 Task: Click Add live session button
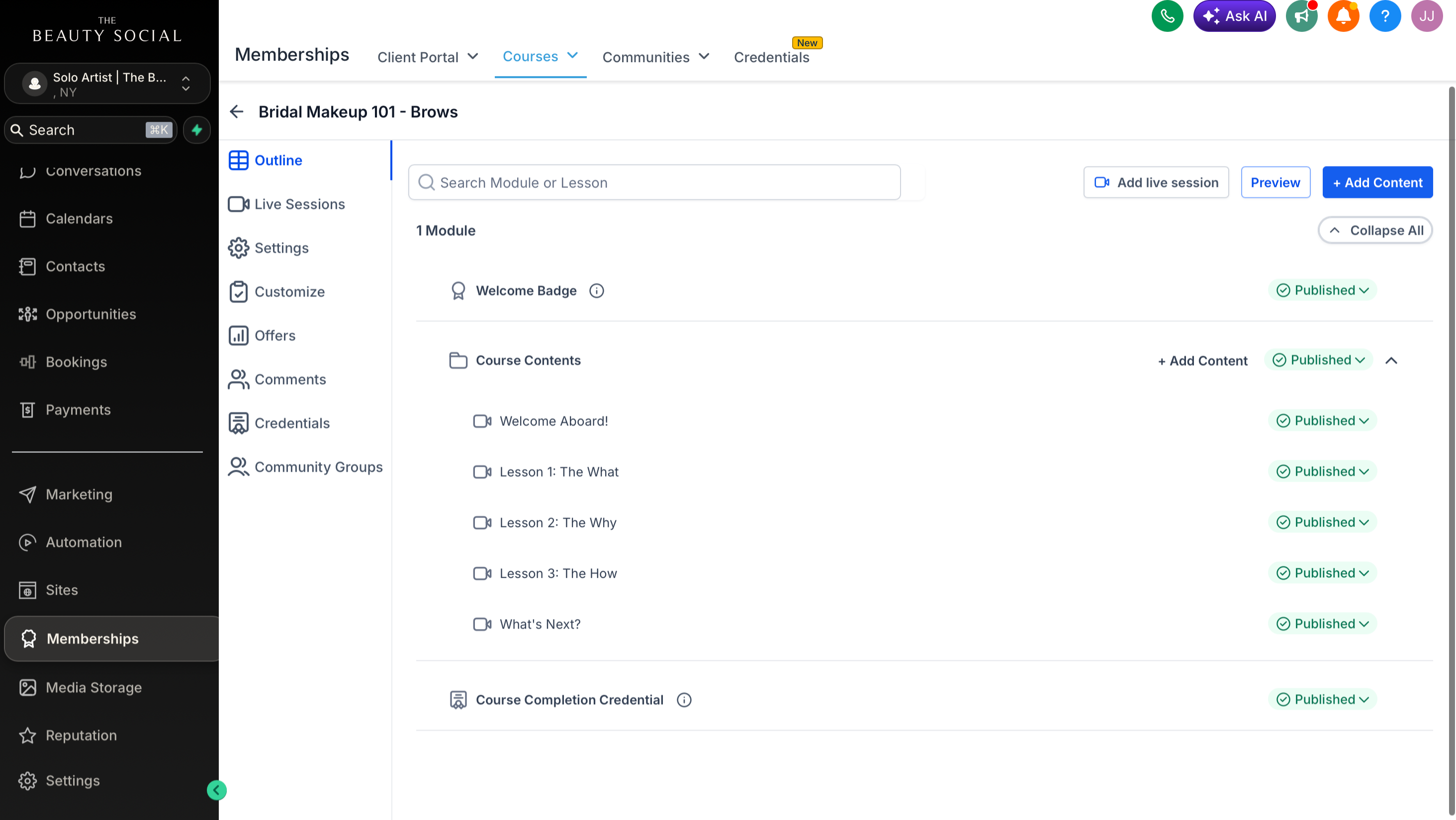[x=1156, y=182]
